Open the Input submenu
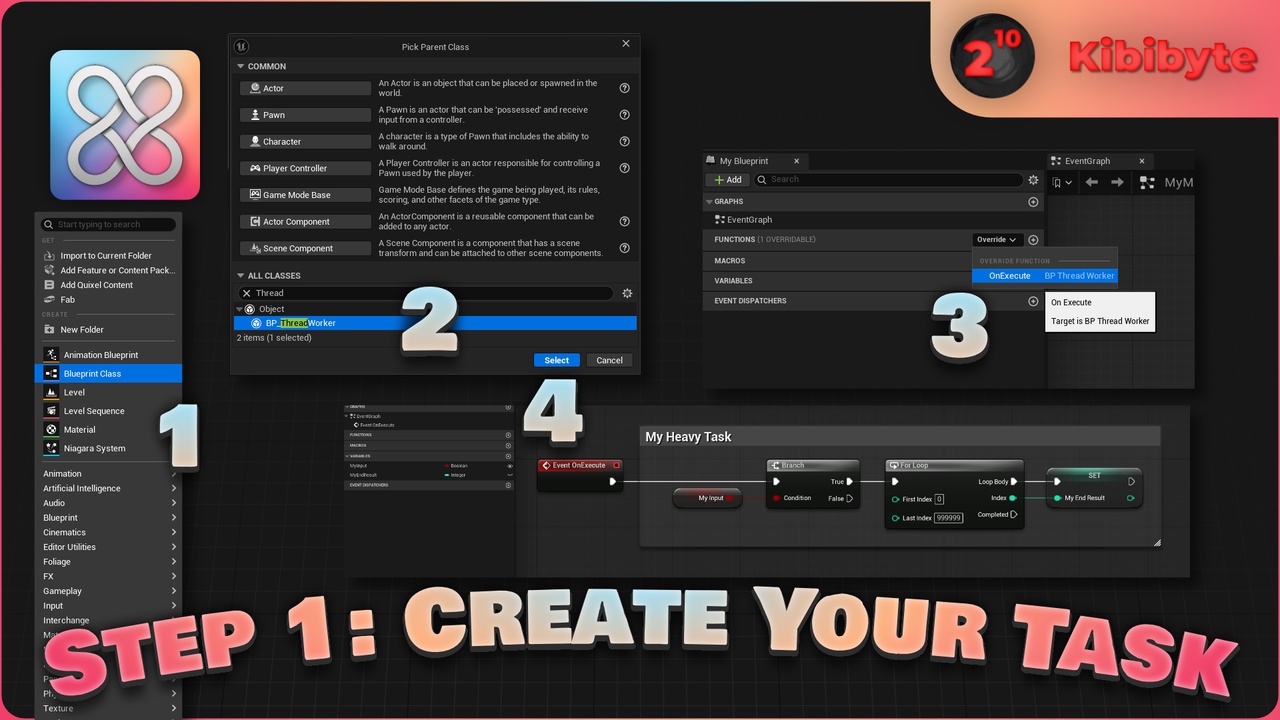 coord(108,606)
